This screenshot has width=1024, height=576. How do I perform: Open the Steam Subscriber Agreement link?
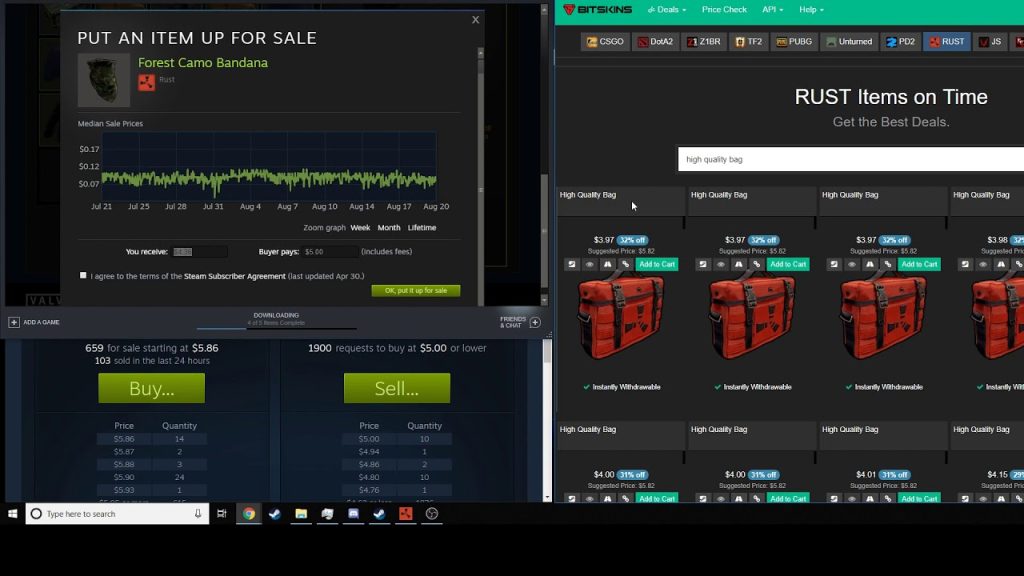(x=234, y=276)
